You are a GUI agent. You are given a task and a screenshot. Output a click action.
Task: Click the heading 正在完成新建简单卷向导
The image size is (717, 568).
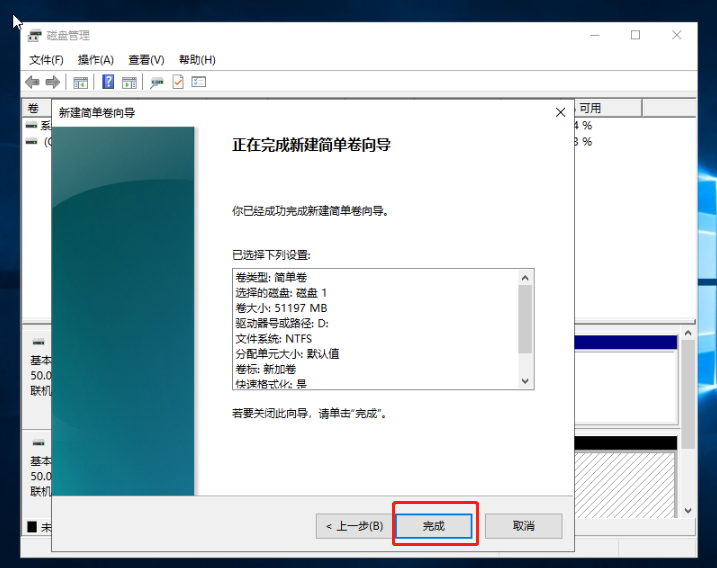[311, 145]
